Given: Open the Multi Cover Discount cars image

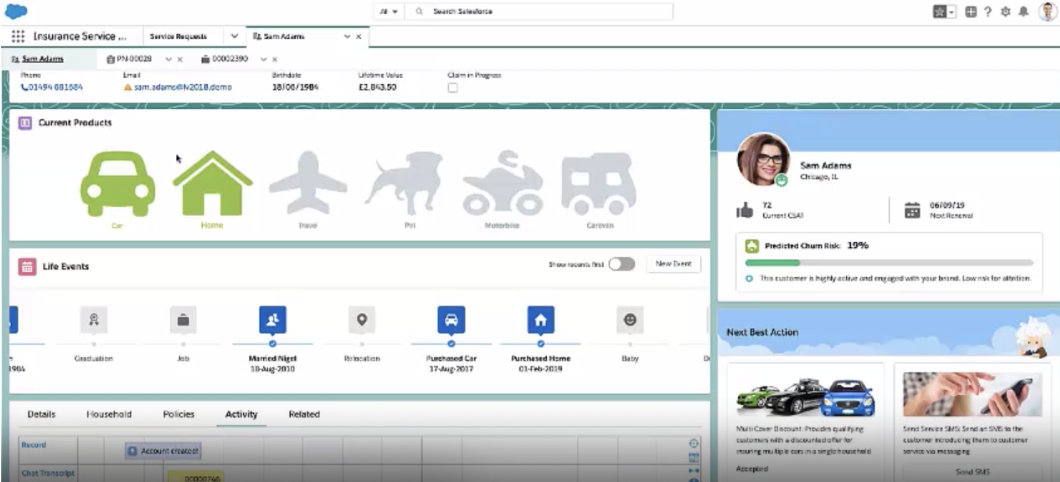Looking at the screenshot, I should click(x=805, y=394).
